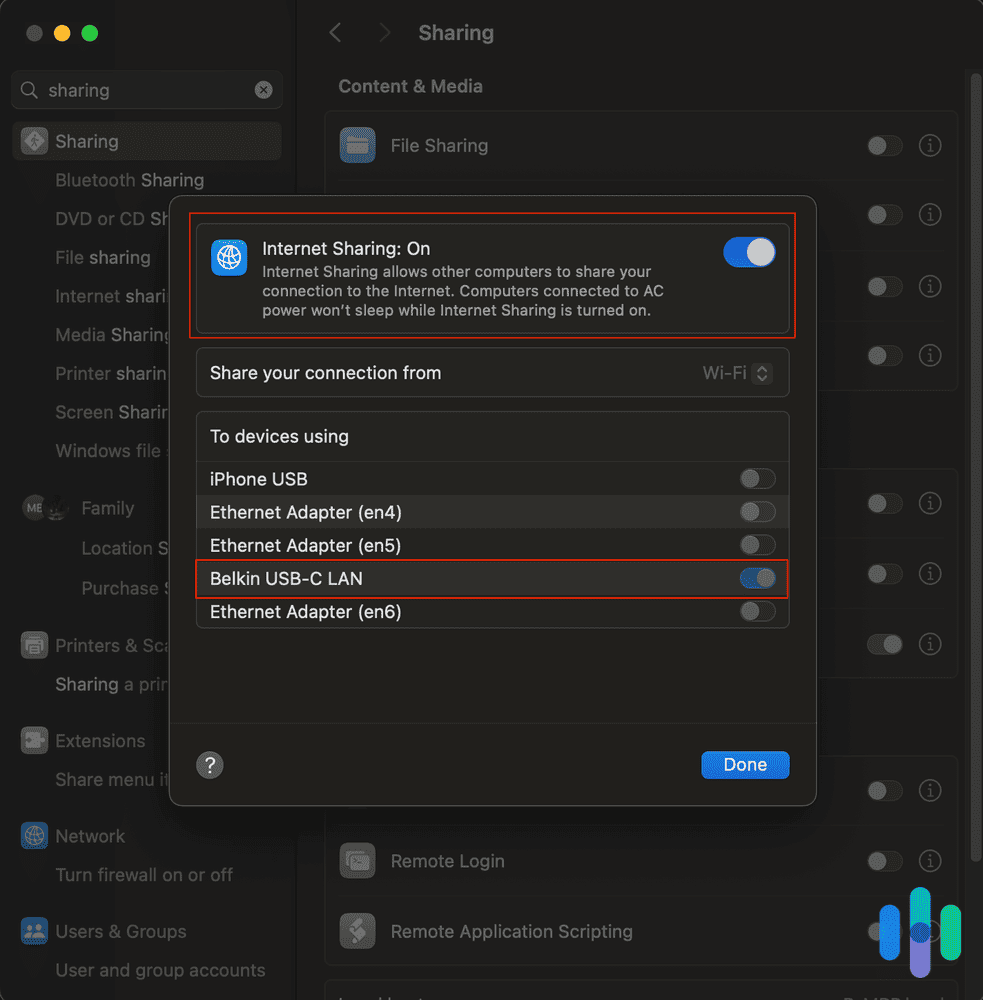Viewport: 983px width, 1000px height.
Task: Open the info icon next to File Sharing
Action: pyautogui.click(x=929, y=145)
